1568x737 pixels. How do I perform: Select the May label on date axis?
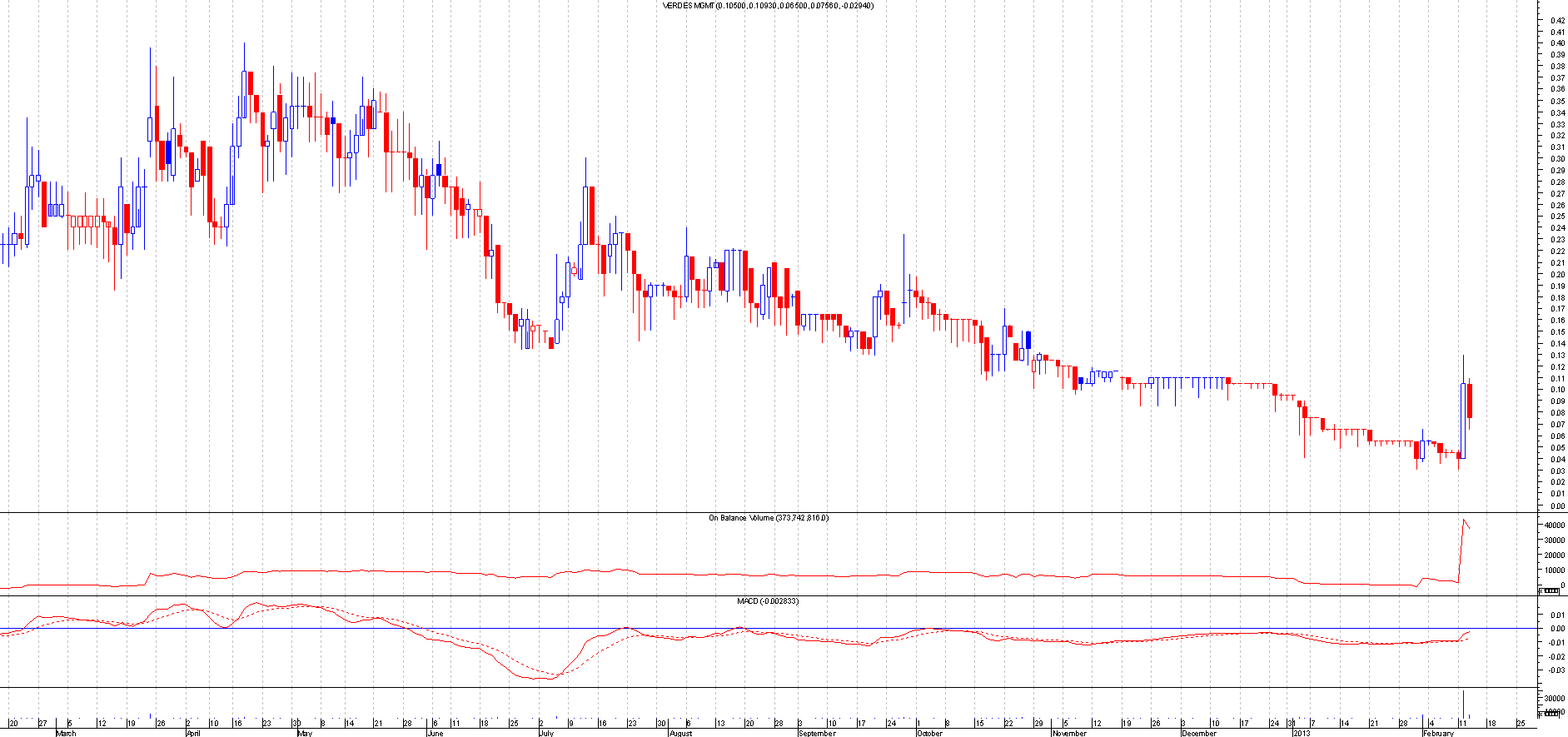point(304,733)
